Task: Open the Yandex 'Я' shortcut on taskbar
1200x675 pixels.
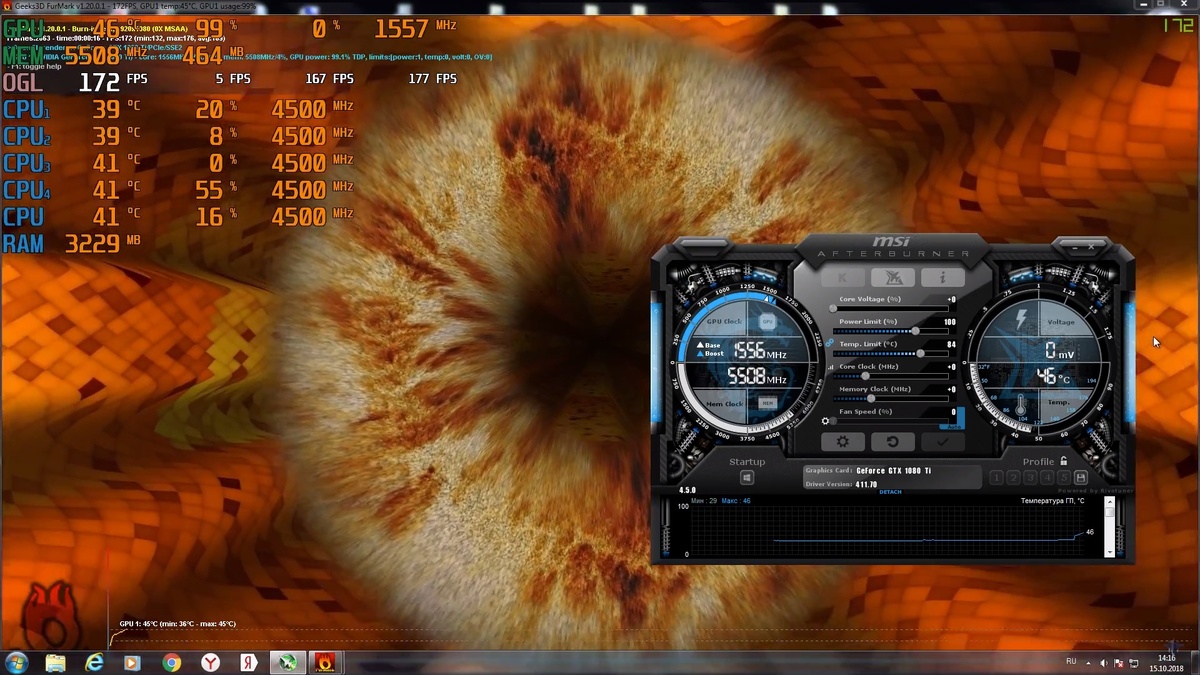Action: click(x=248, y=662)
